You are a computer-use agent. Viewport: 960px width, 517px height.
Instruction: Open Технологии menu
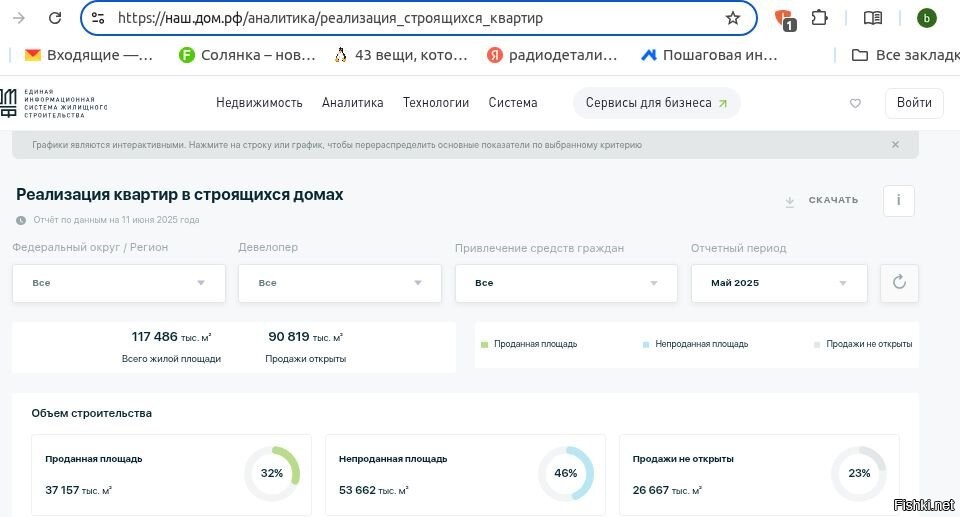[x=436, y=103]
